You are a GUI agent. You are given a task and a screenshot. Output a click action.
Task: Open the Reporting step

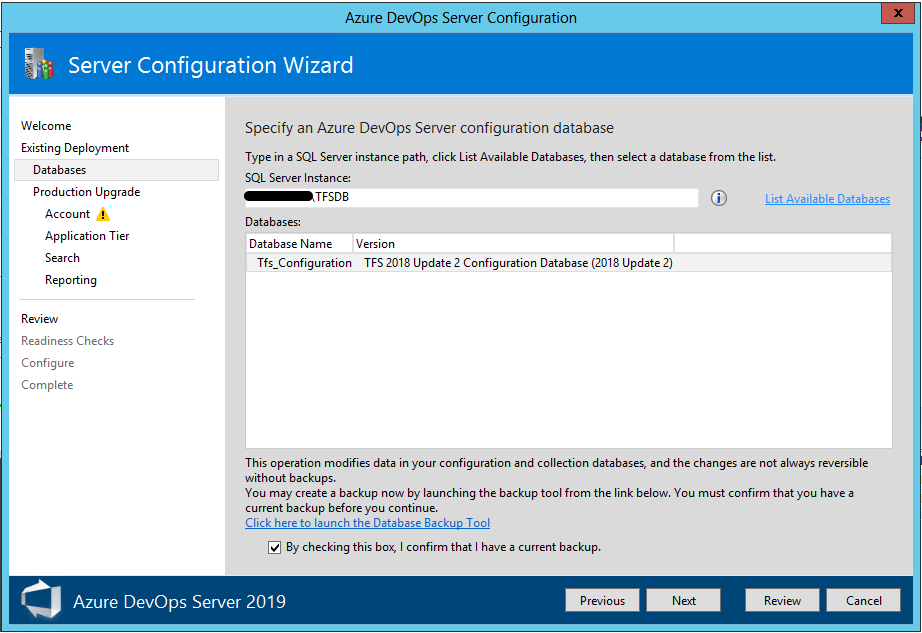(x=70, y=279)
